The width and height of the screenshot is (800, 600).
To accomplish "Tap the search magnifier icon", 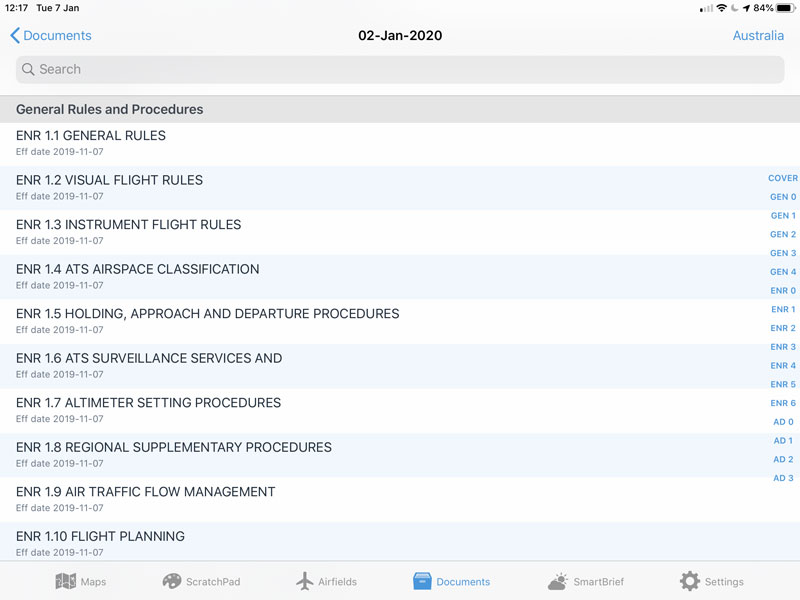I will tap(28, 69).
